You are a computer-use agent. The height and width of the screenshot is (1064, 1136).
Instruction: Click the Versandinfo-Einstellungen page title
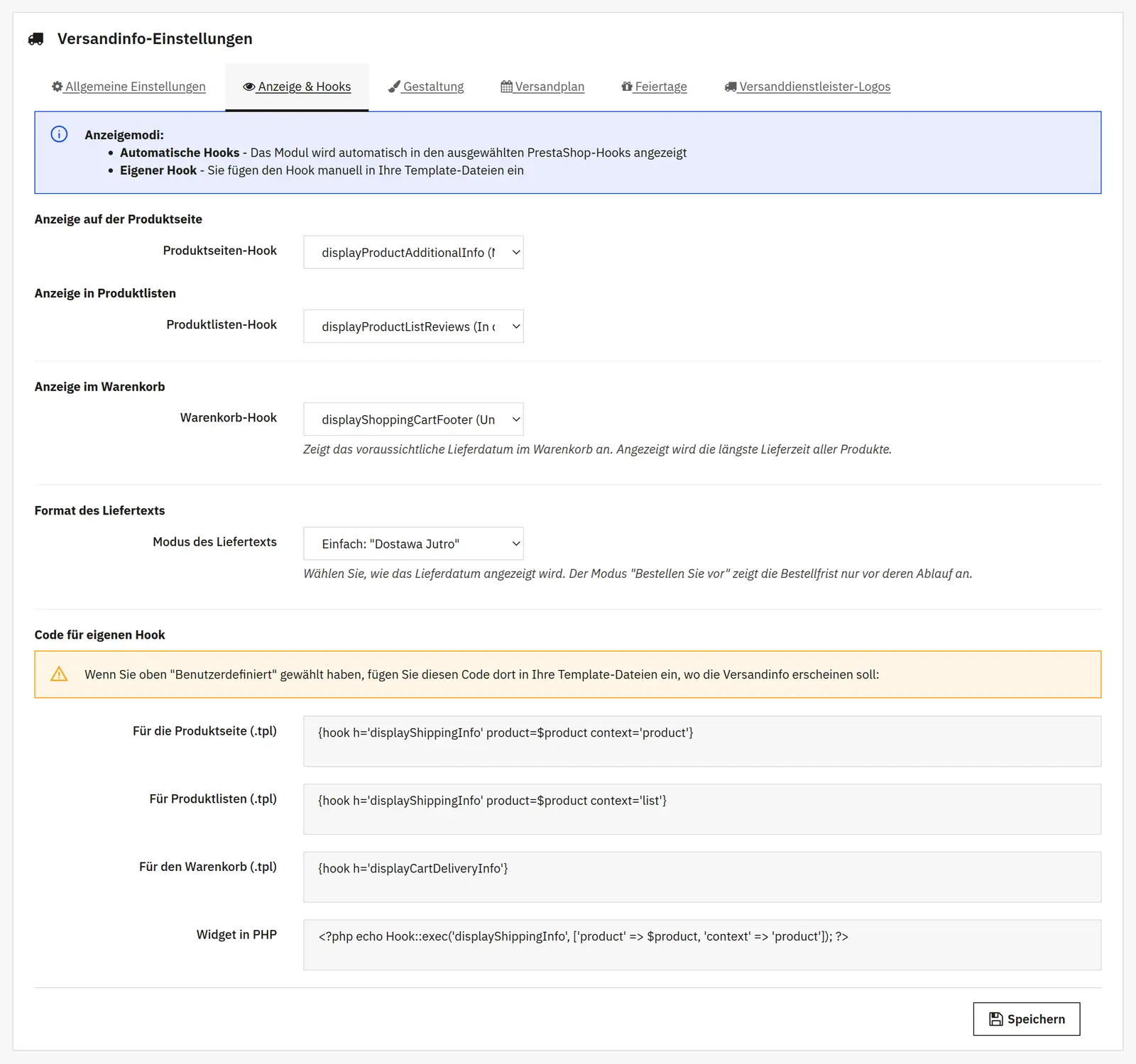155,39
